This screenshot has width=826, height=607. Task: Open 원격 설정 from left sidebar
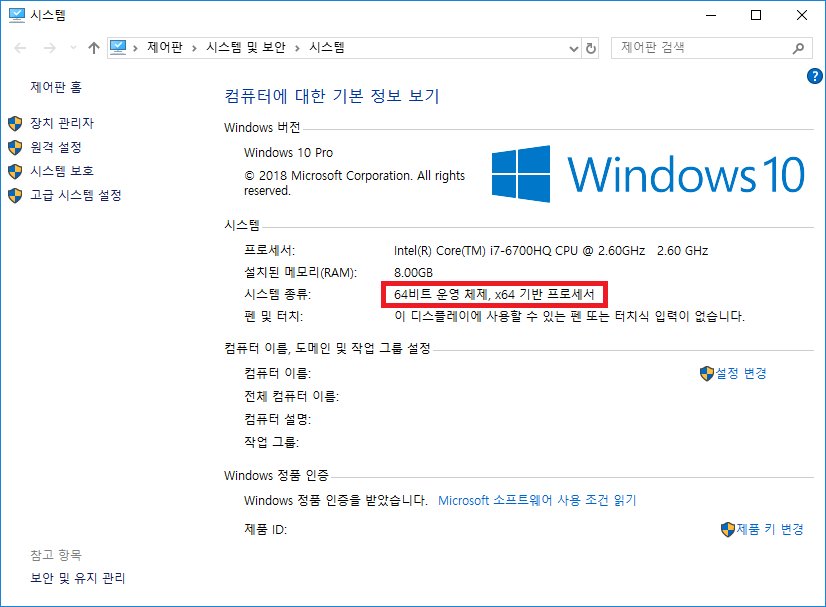[x=56, y=147]
